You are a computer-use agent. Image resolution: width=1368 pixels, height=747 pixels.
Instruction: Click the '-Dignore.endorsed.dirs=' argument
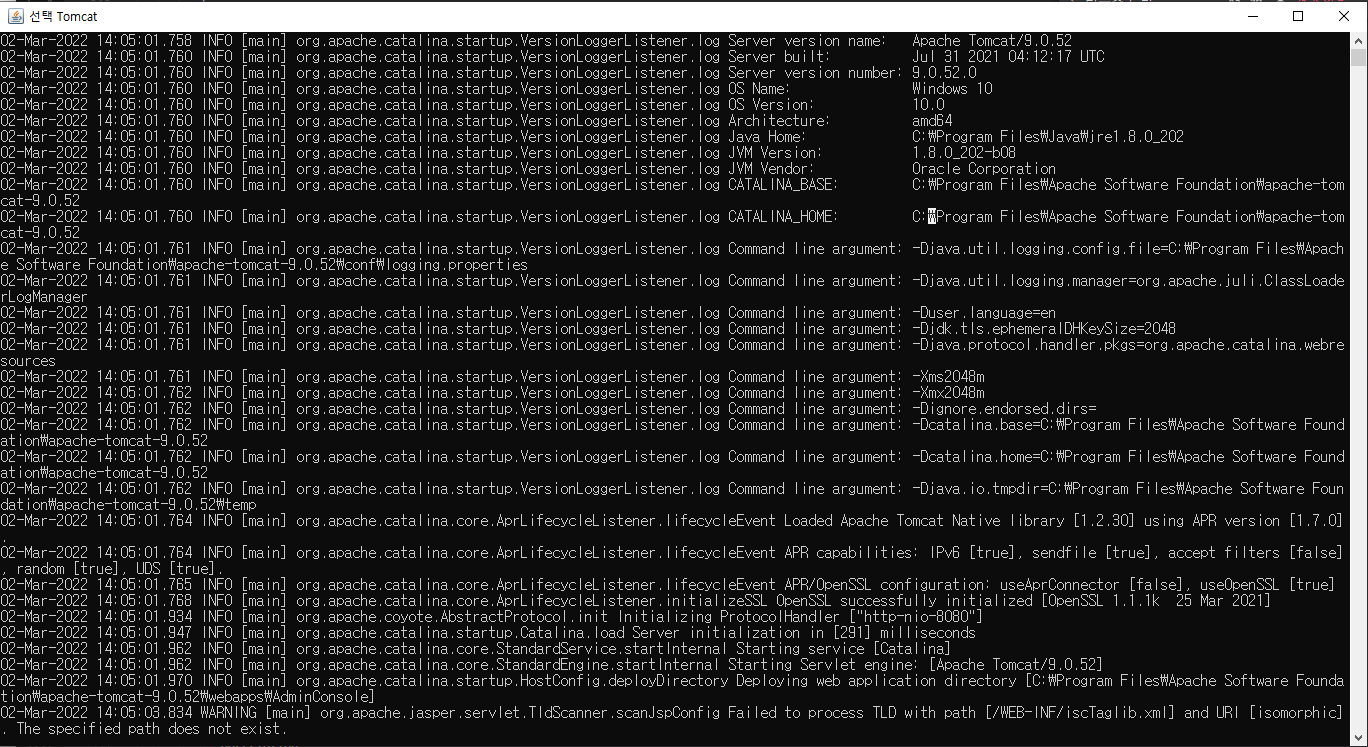1004,409
